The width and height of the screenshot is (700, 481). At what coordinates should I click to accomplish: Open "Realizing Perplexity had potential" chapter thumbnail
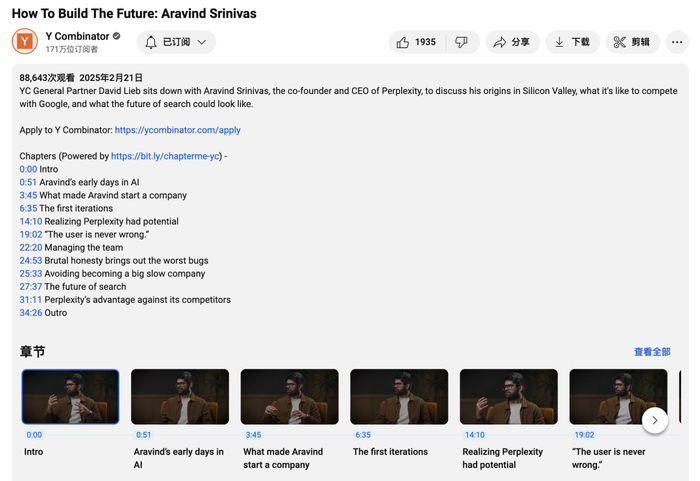(508, 397)
